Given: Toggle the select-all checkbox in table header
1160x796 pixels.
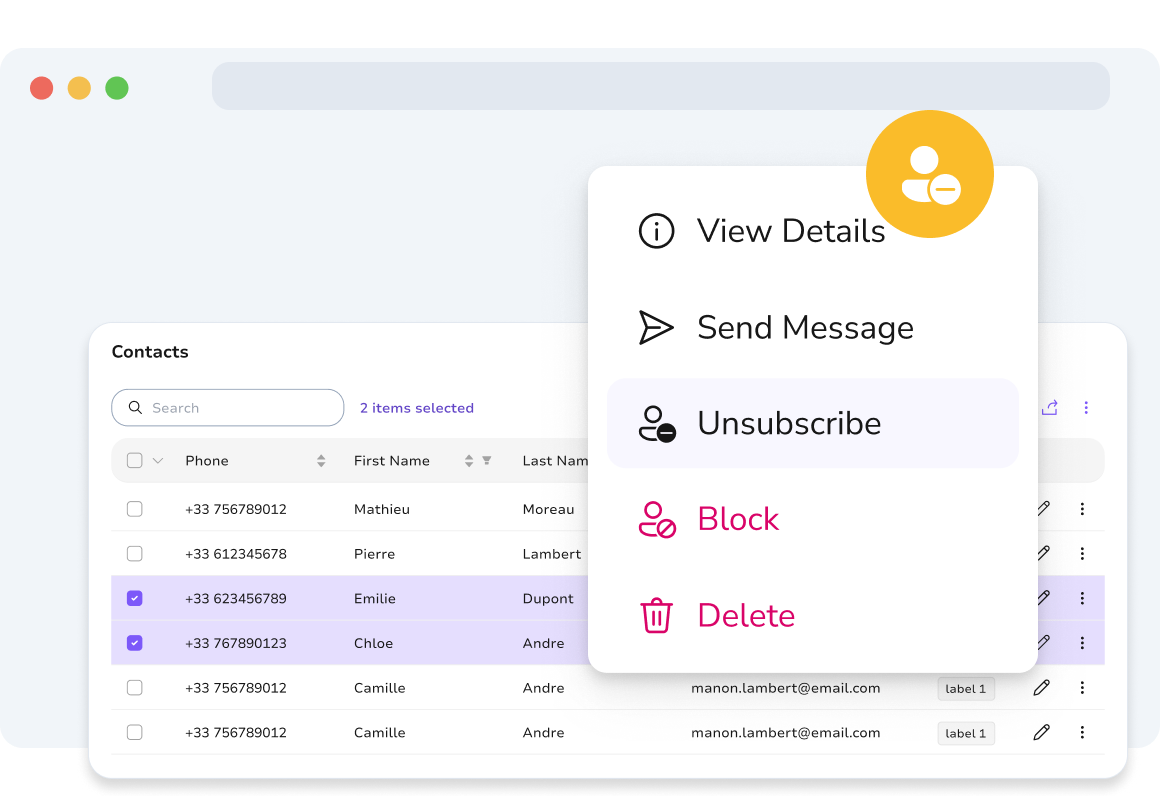Looking at the screenshot, I should point(135,460).
